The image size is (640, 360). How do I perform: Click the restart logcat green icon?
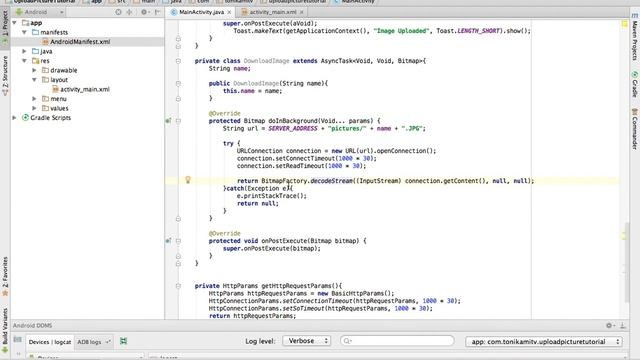point(123,341)
